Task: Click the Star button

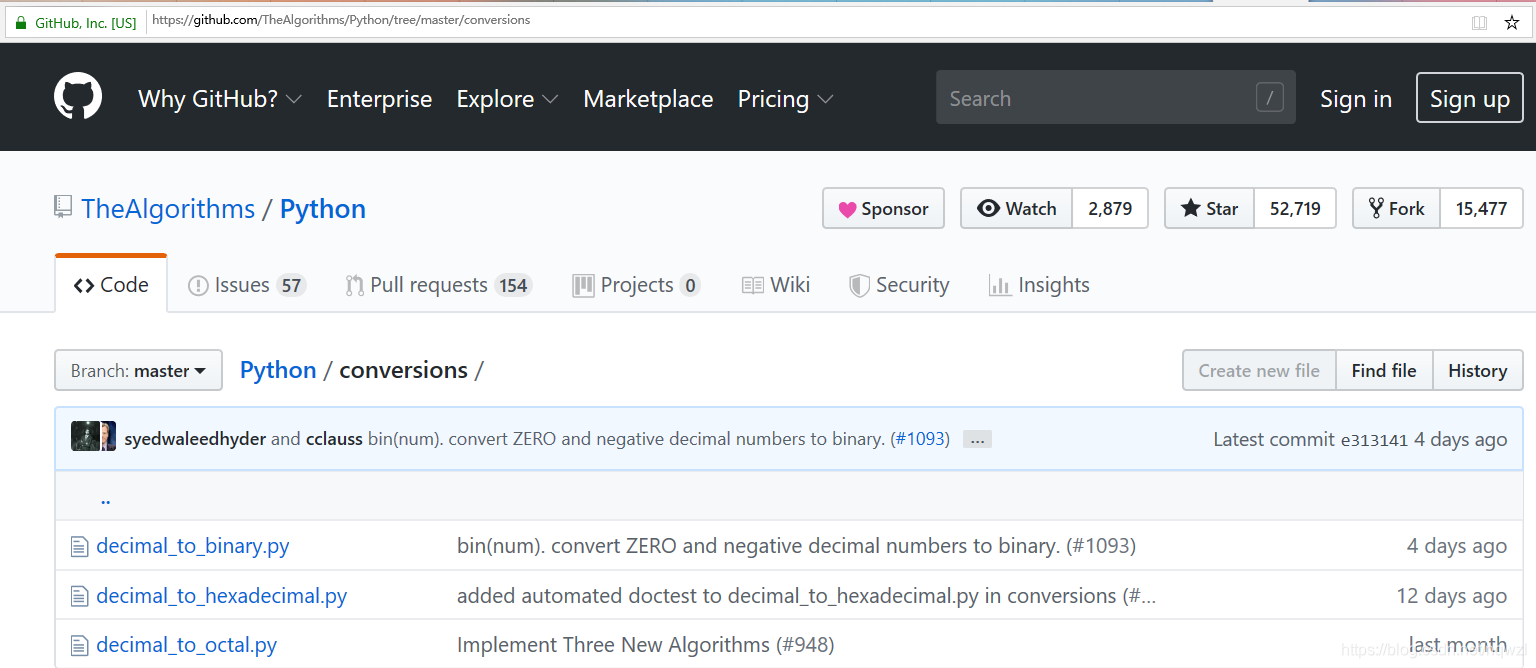Action: click(x=1209, y=208)
